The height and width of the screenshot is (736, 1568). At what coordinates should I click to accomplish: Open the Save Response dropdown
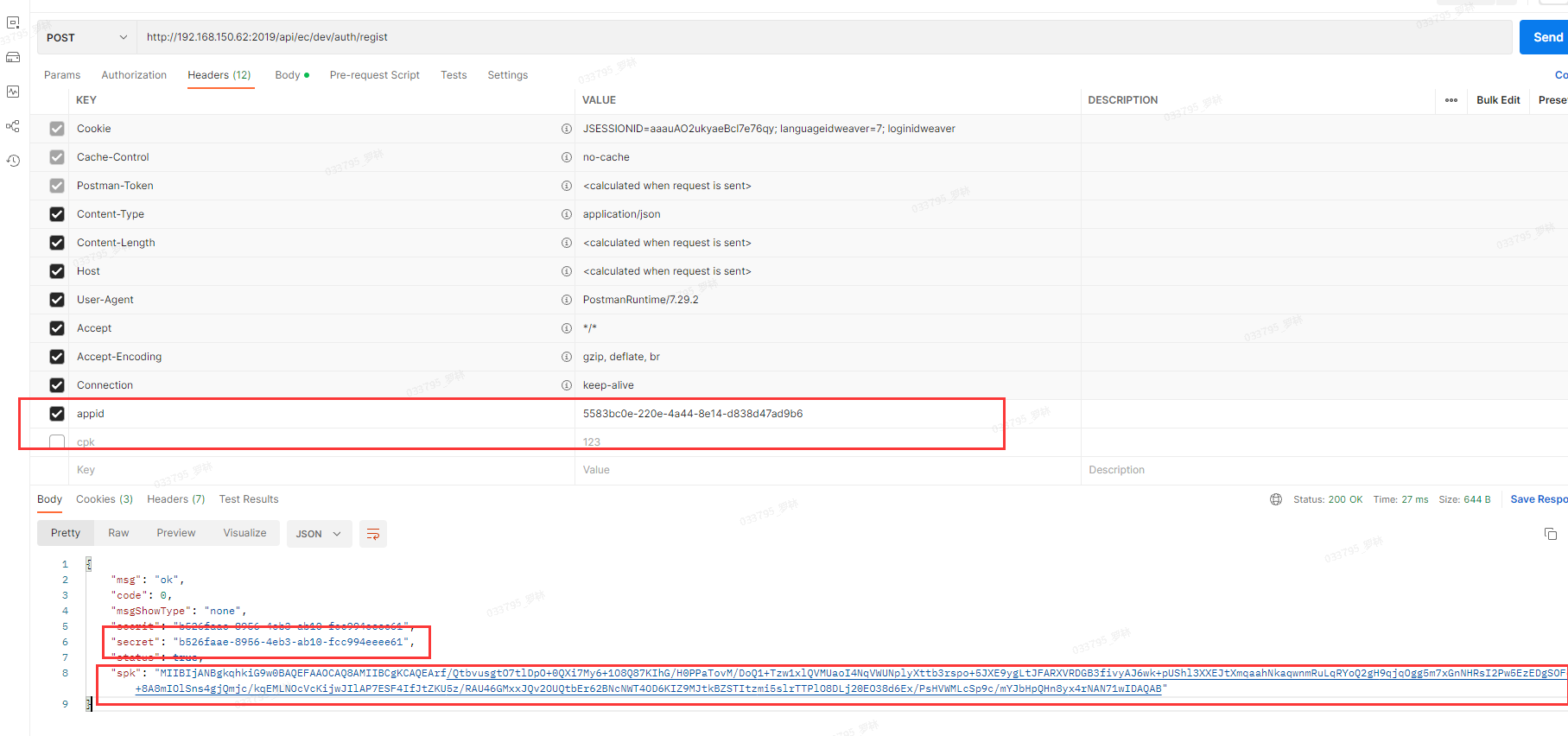point(1538,499)
